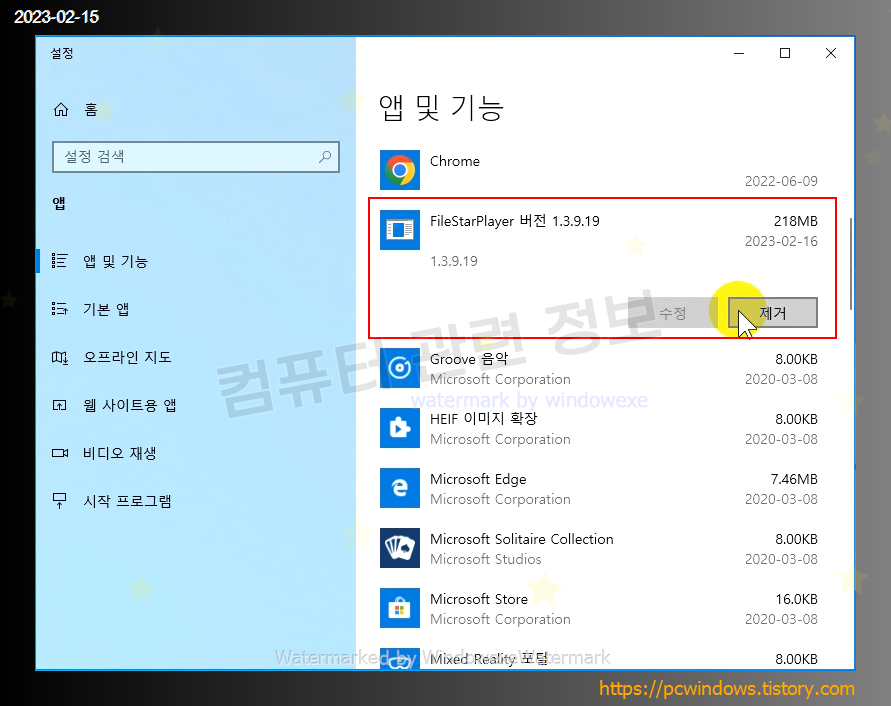Viewport: 891px width, 706px height.
Task: Click the Microsoft Solitaire Collection icon
Action: 400,548
